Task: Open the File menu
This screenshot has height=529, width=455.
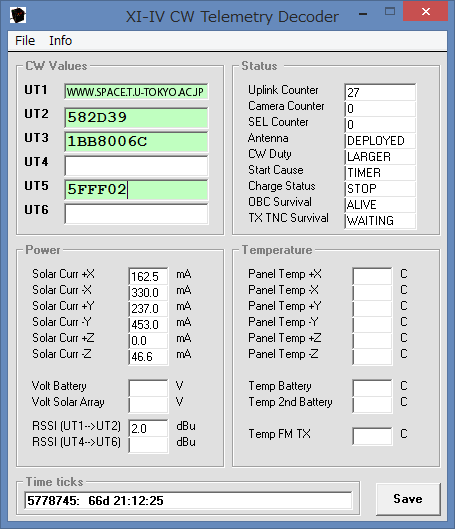Action: (25, 41)
